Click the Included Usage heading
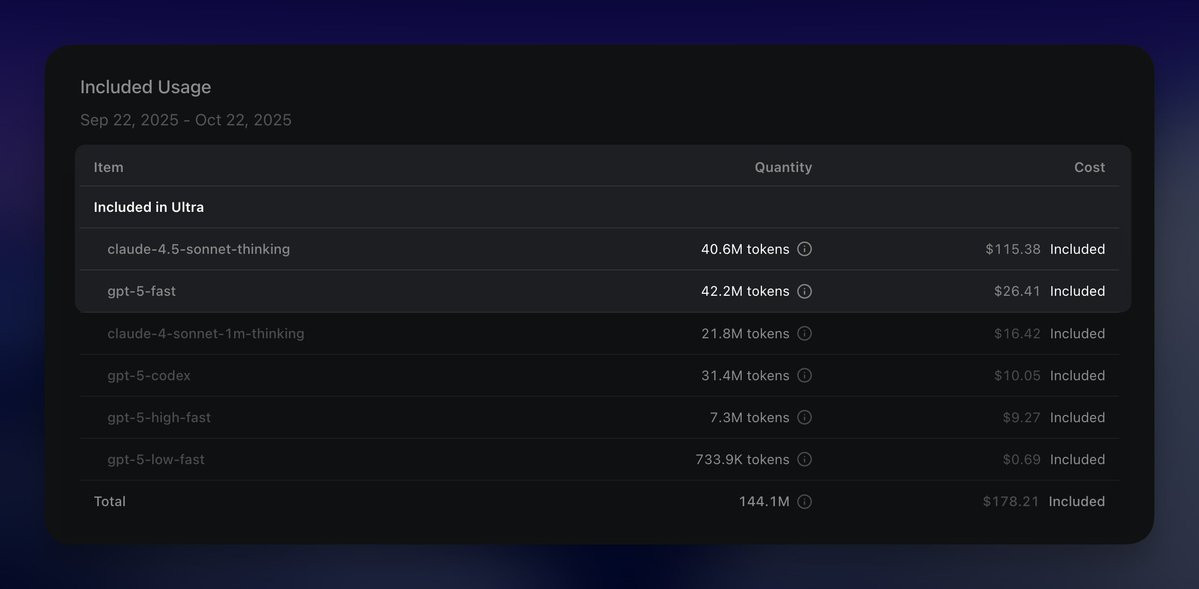The height and width of the screenshot is (589, 1199). [145, 87]
